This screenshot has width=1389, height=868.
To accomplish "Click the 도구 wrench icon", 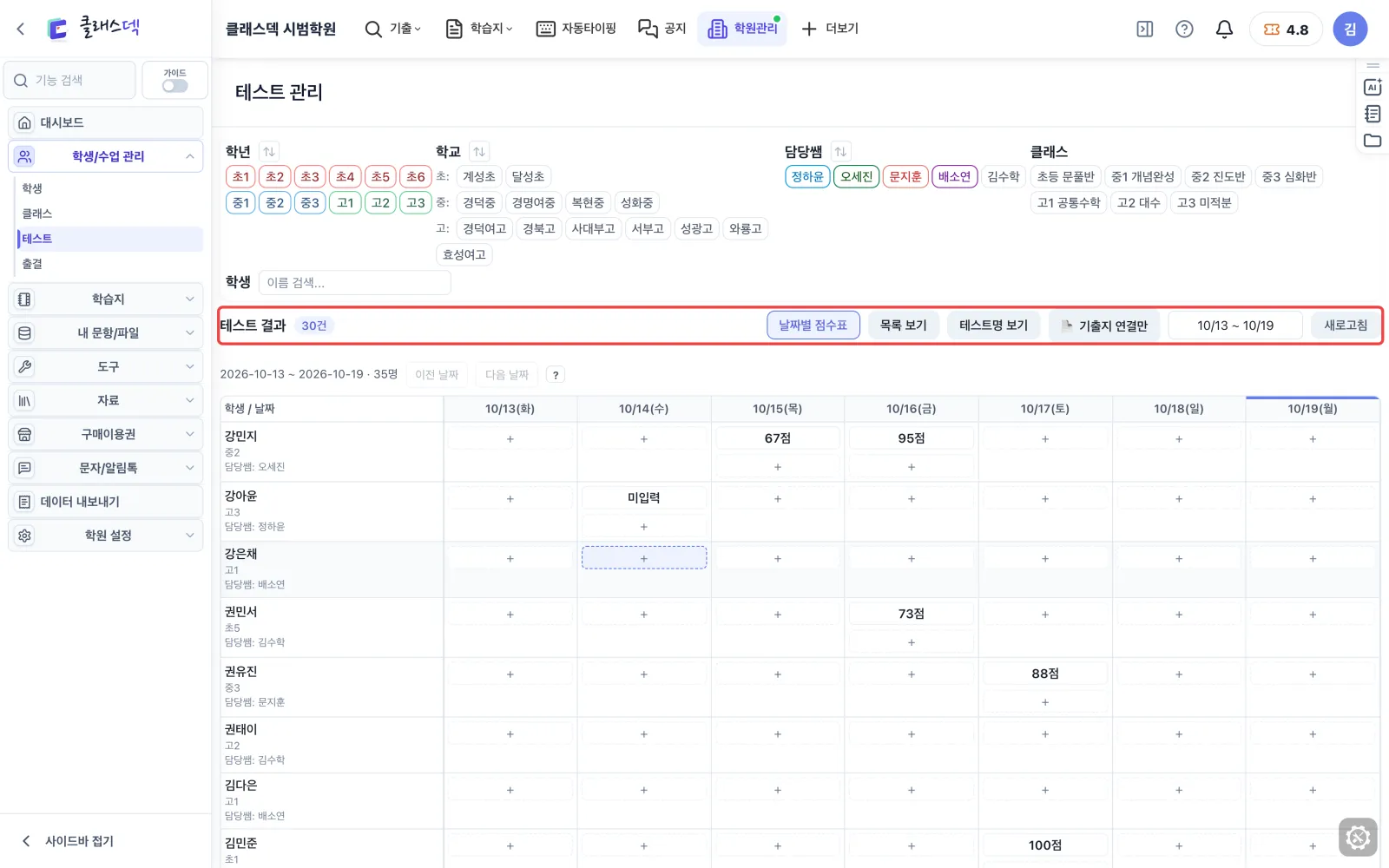I will pos(25,367).
